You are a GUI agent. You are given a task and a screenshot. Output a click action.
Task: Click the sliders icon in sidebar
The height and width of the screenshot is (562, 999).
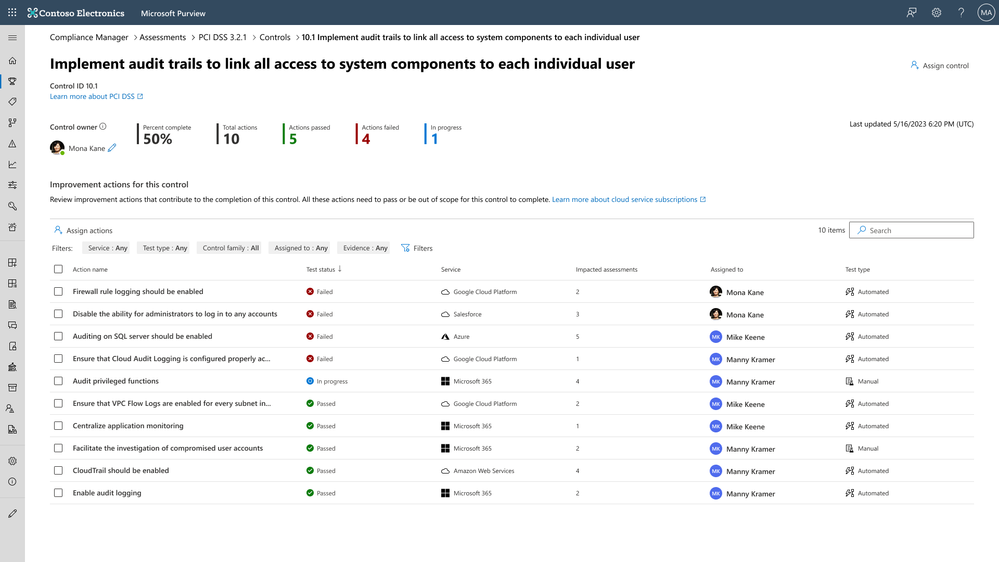(12, 185)
